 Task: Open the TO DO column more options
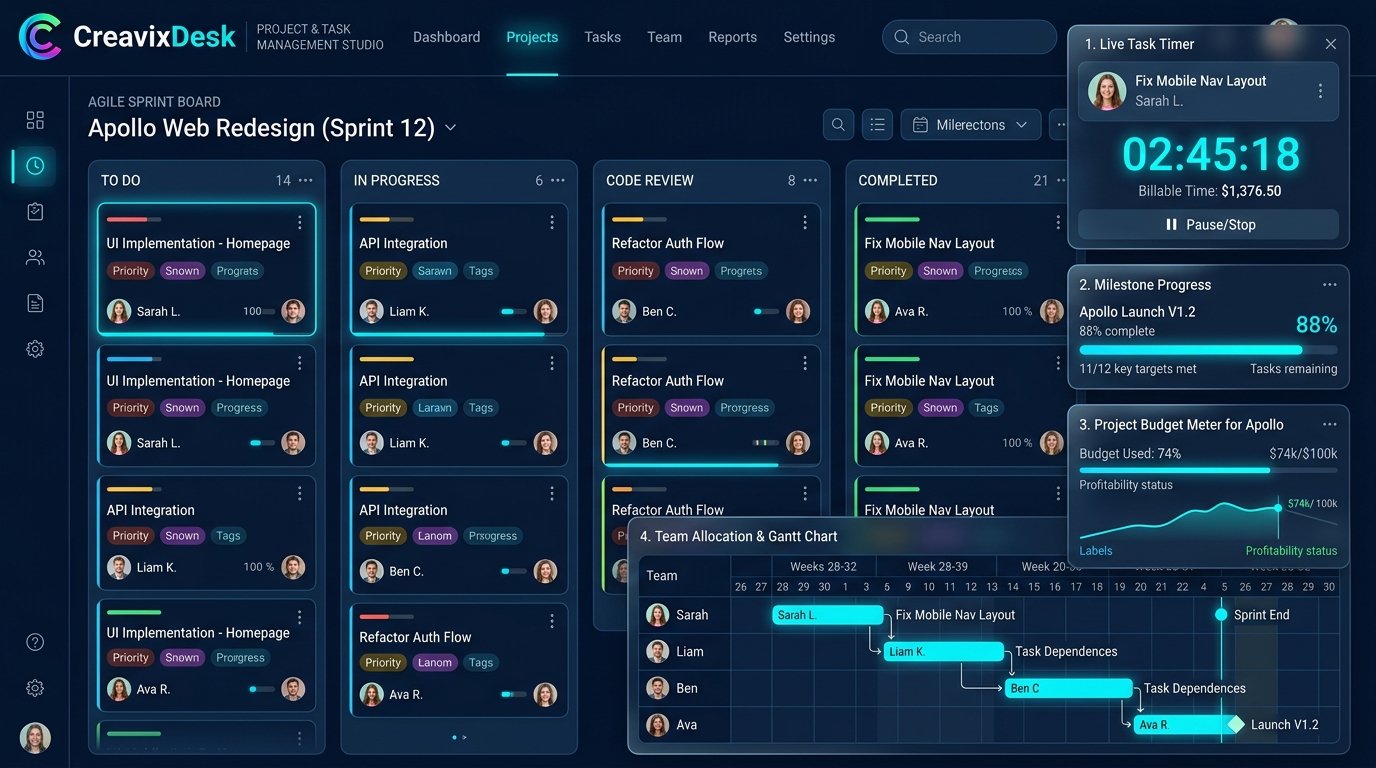point(306,180)
